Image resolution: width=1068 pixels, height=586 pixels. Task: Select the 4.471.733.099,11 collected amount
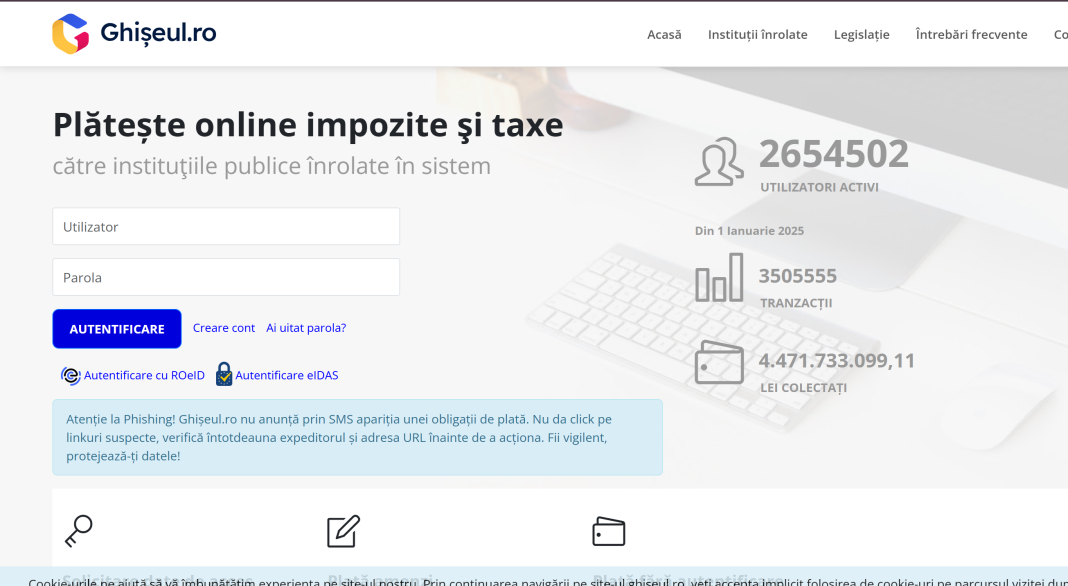tap(837, 360)
